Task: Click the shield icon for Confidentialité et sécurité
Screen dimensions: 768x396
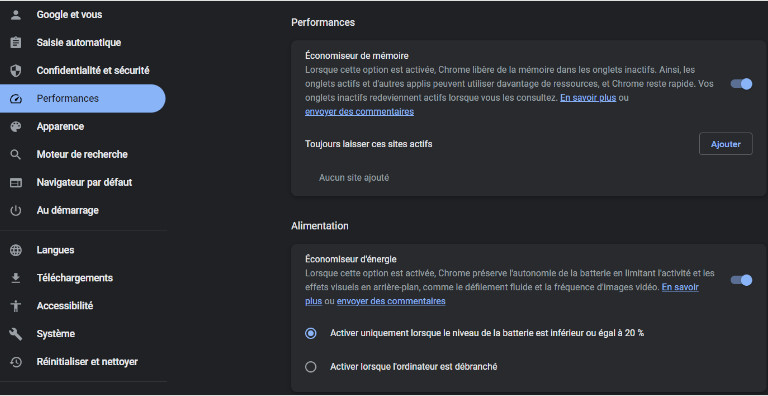Action: pyautogui.click(x=16, y=71)
